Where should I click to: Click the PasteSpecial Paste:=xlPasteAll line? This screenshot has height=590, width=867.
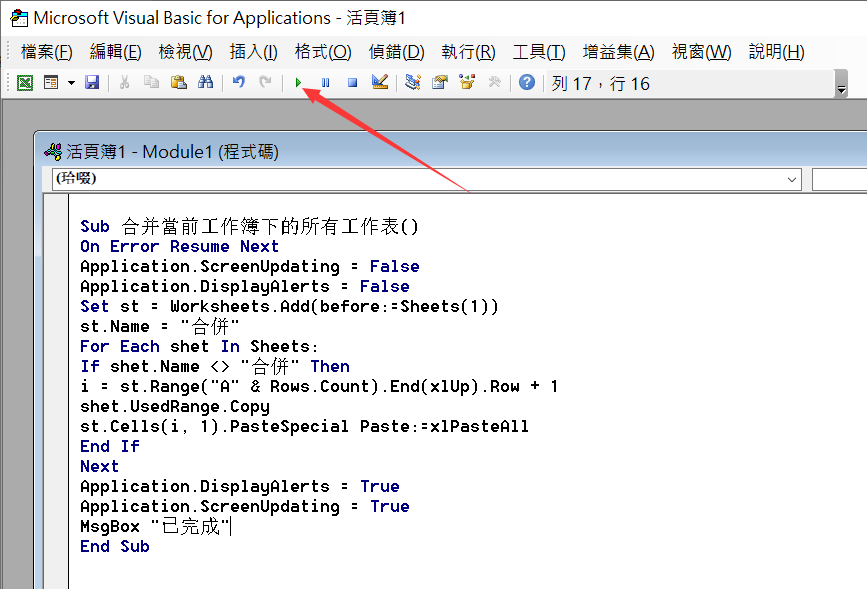[304, 427]
